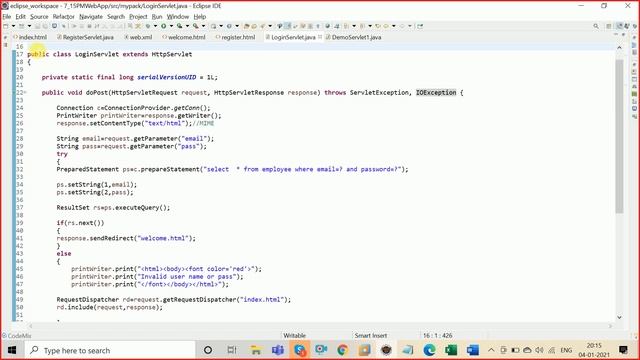This screenshot has height=360, width=640.
Task: Click the ENG language indicator
Action: pos(566,350)
